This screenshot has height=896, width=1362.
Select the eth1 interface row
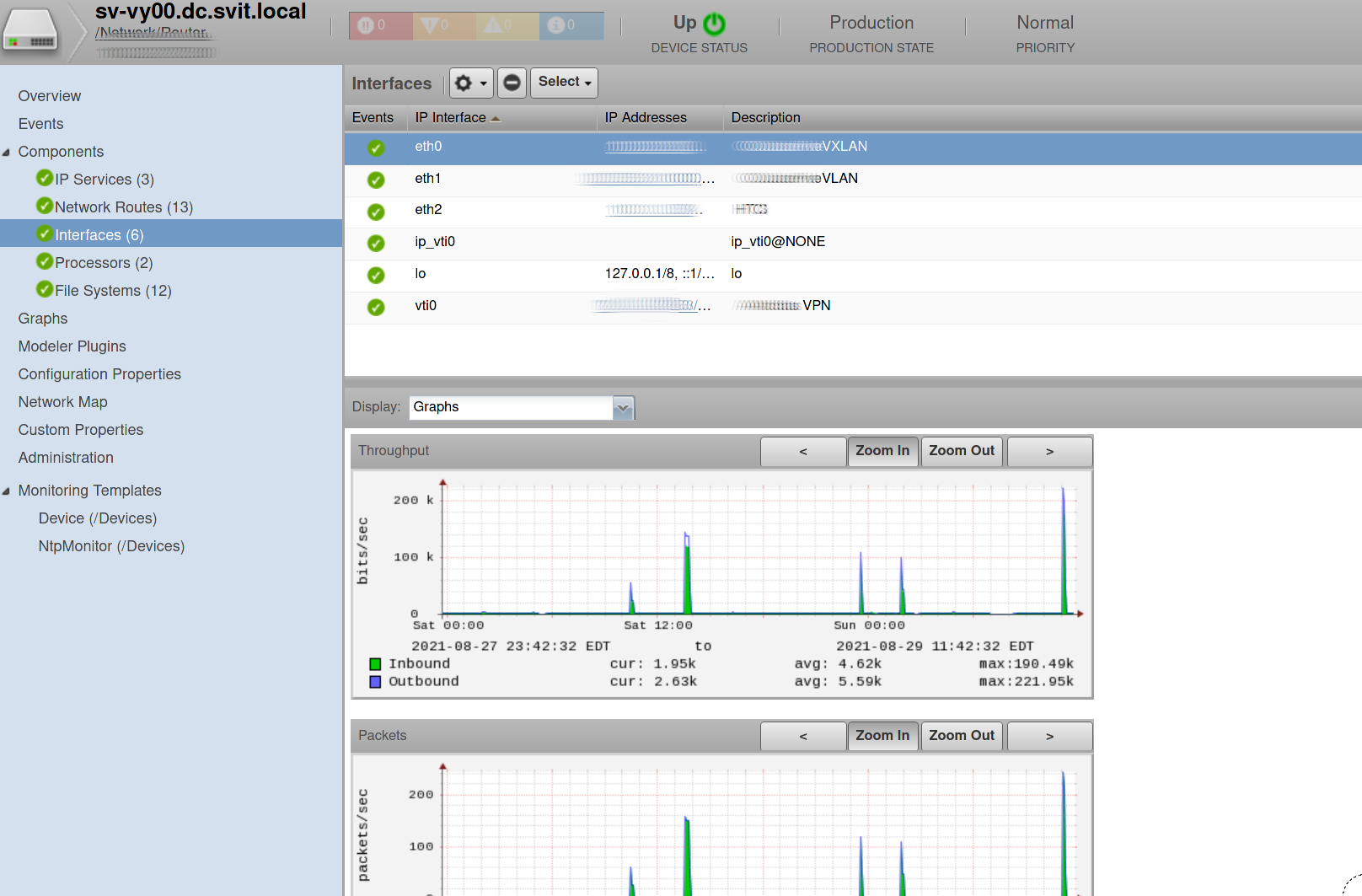pyautogui.click(x=428, y=179)
